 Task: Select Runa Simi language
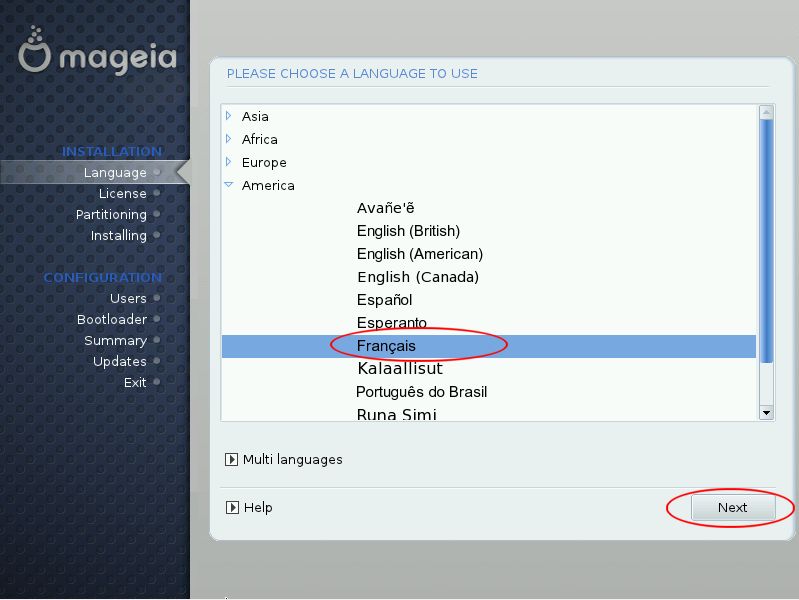(396, 414)
